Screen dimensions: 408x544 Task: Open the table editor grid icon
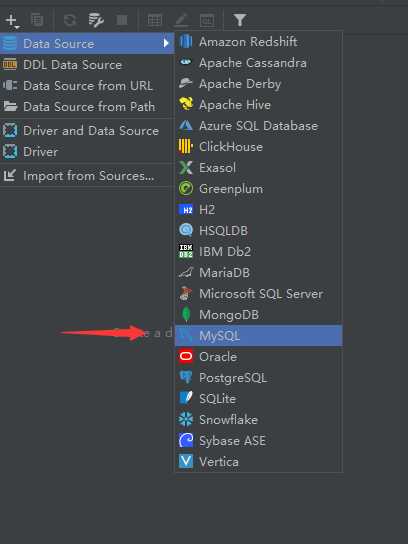[154, 20]
